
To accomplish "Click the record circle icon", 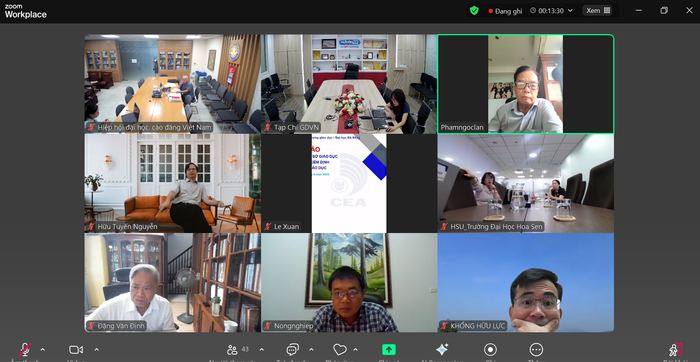I will click(490, 350).
